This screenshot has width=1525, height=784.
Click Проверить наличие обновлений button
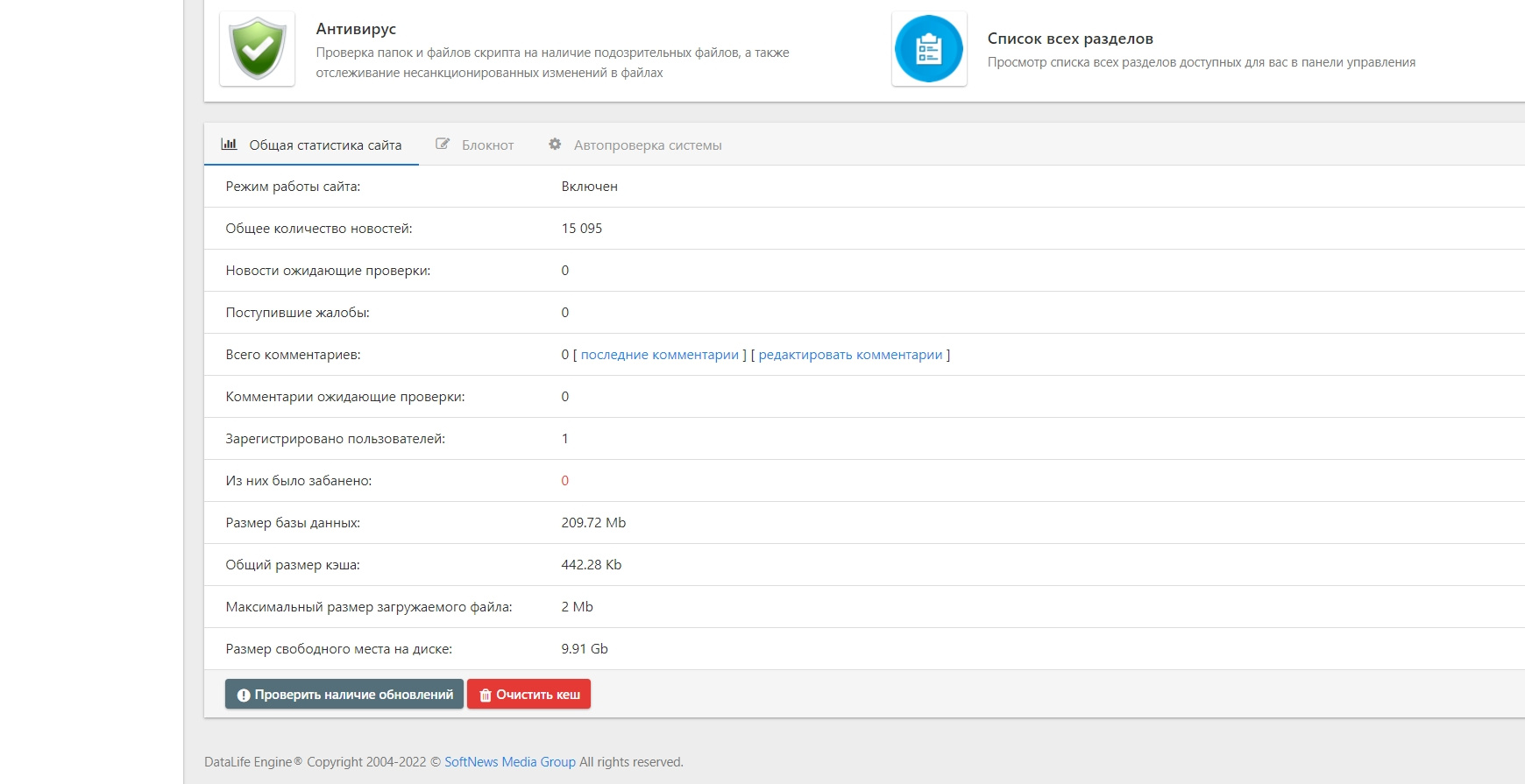point(344,694)
